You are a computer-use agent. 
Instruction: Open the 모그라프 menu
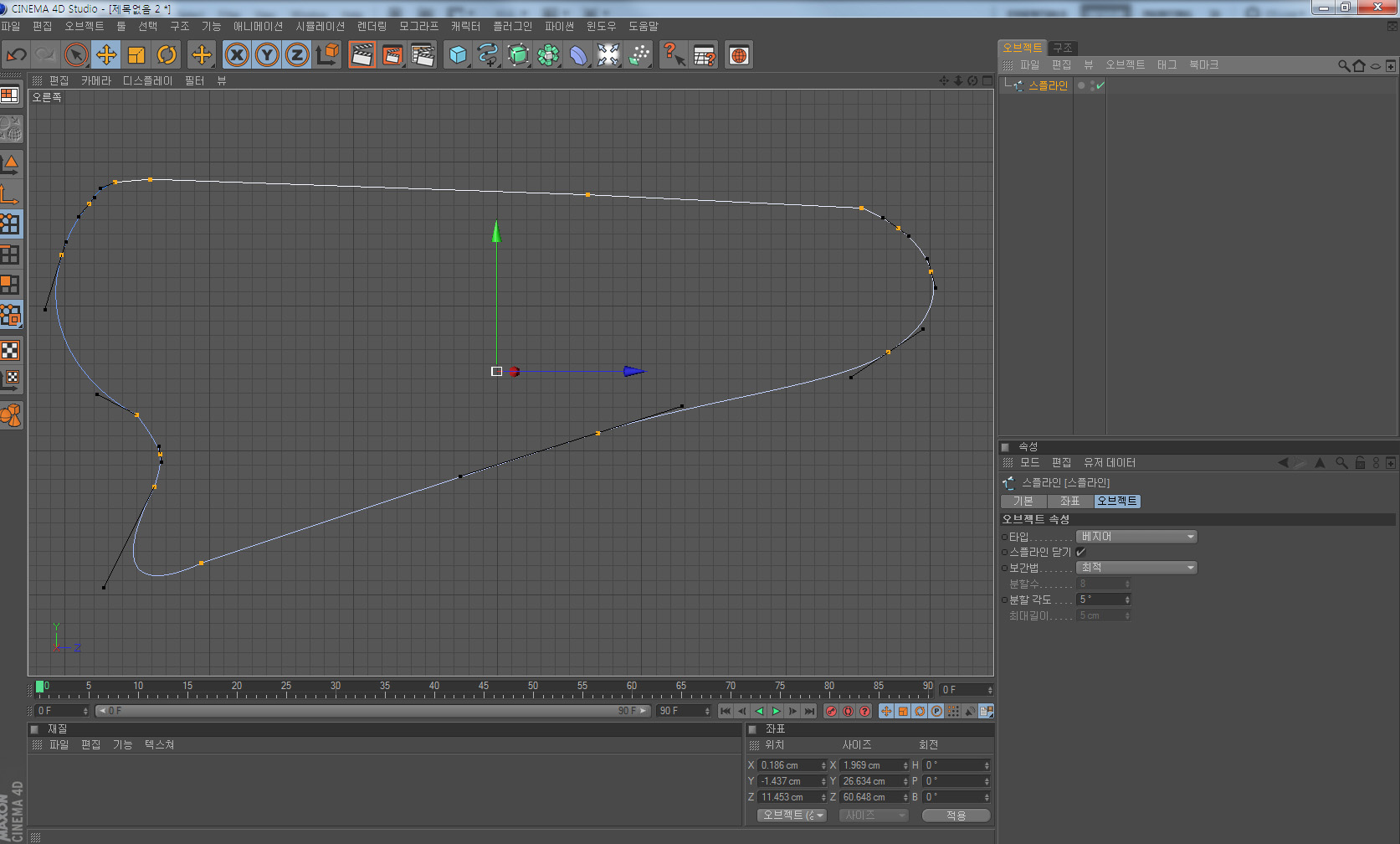point(418,26)
